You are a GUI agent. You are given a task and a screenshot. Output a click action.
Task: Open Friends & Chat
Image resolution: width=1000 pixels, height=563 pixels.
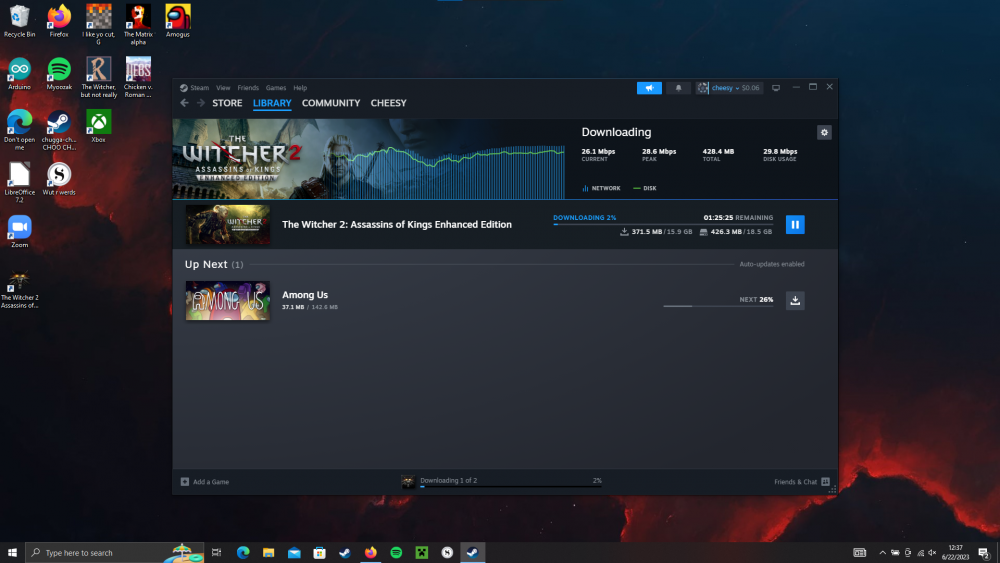(x=802, y=481)
